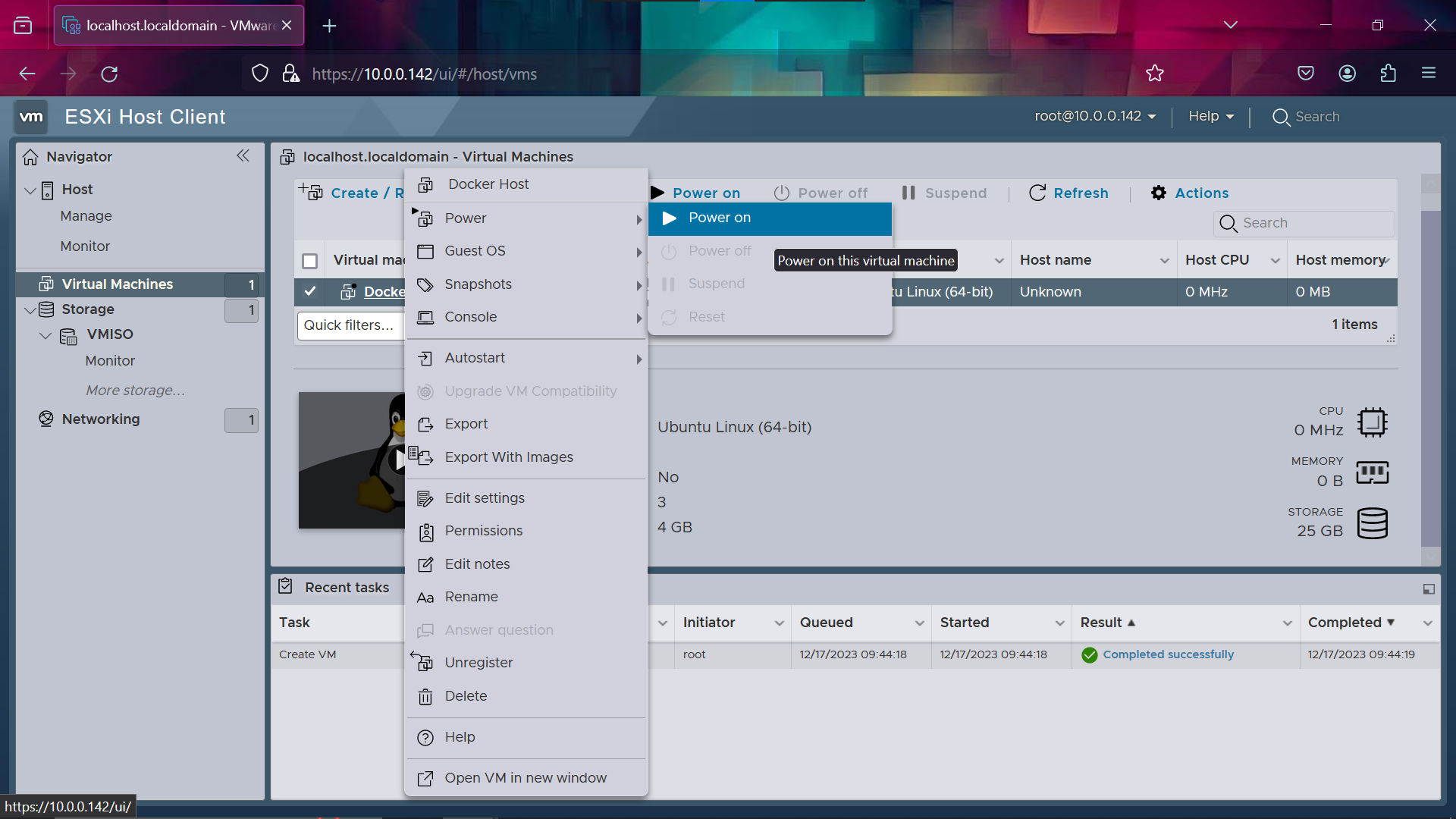Image resolution: width=1456 pixels, height=819 pixels.
Task: Click More storage... link
Action: coord(135,391)
